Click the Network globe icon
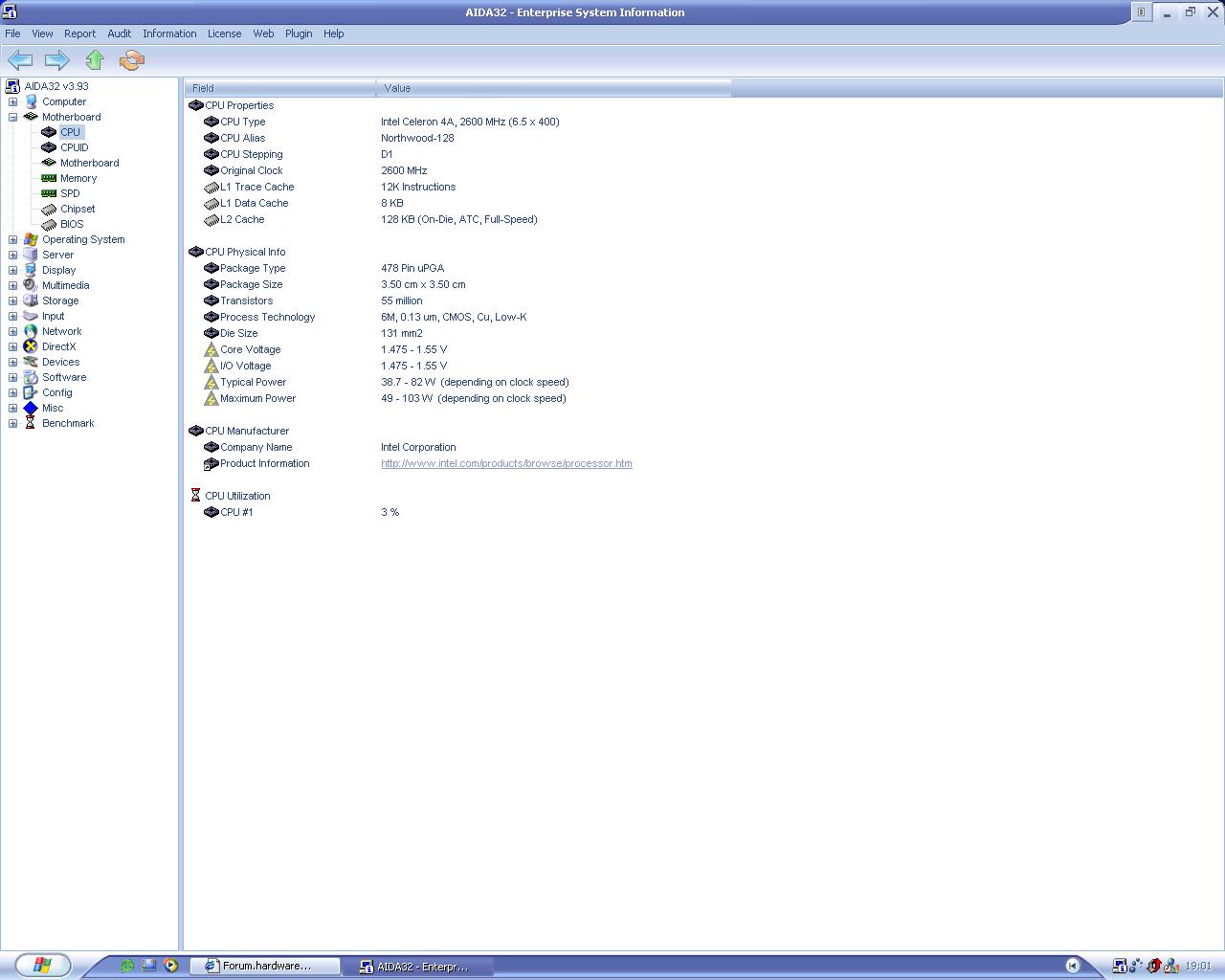1225x980 pixels. coord(31,331)
